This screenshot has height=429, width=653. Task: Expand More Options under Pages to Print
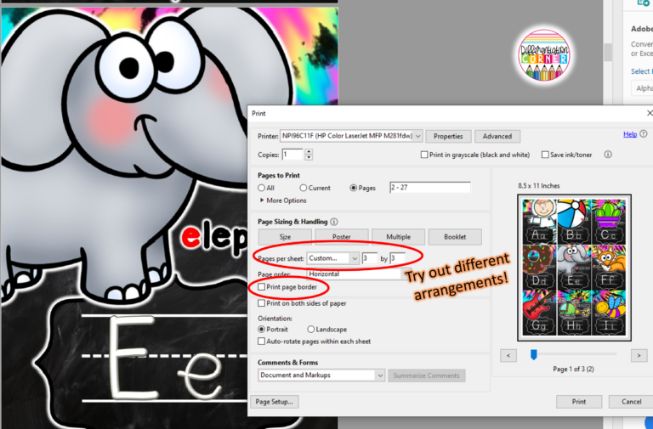283,200
